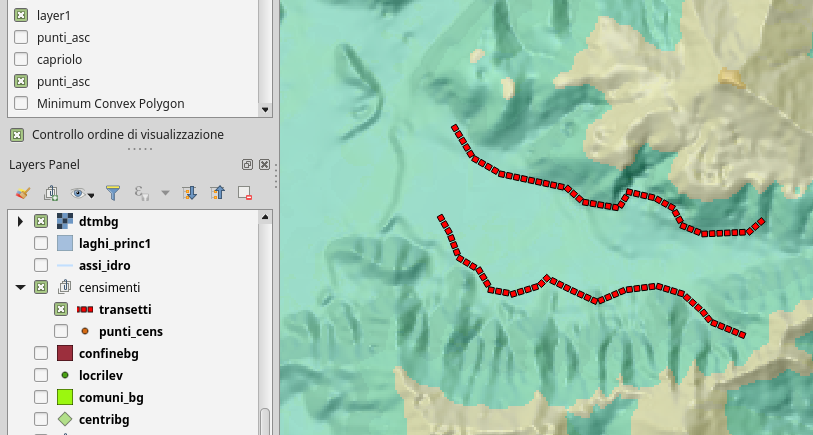
Task: Close the Layers Panel
Action: [264, 165]
